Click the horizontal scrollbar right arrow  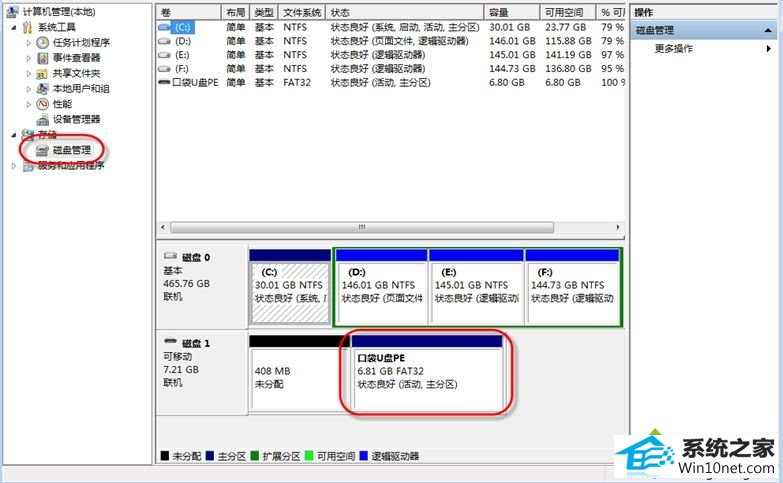point(618,227)
